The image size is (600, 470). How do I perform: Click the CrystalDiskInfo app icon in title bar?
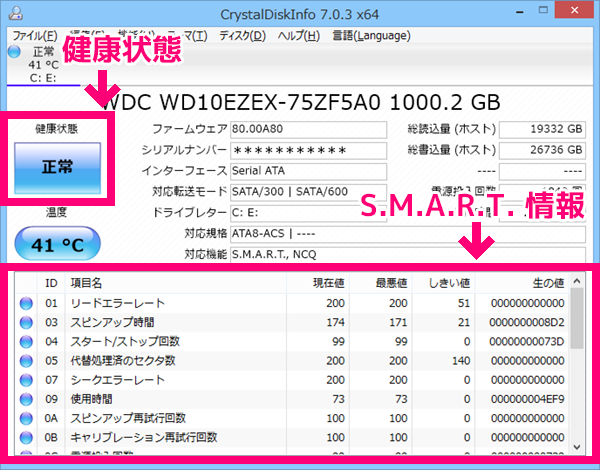click(16, 13)
